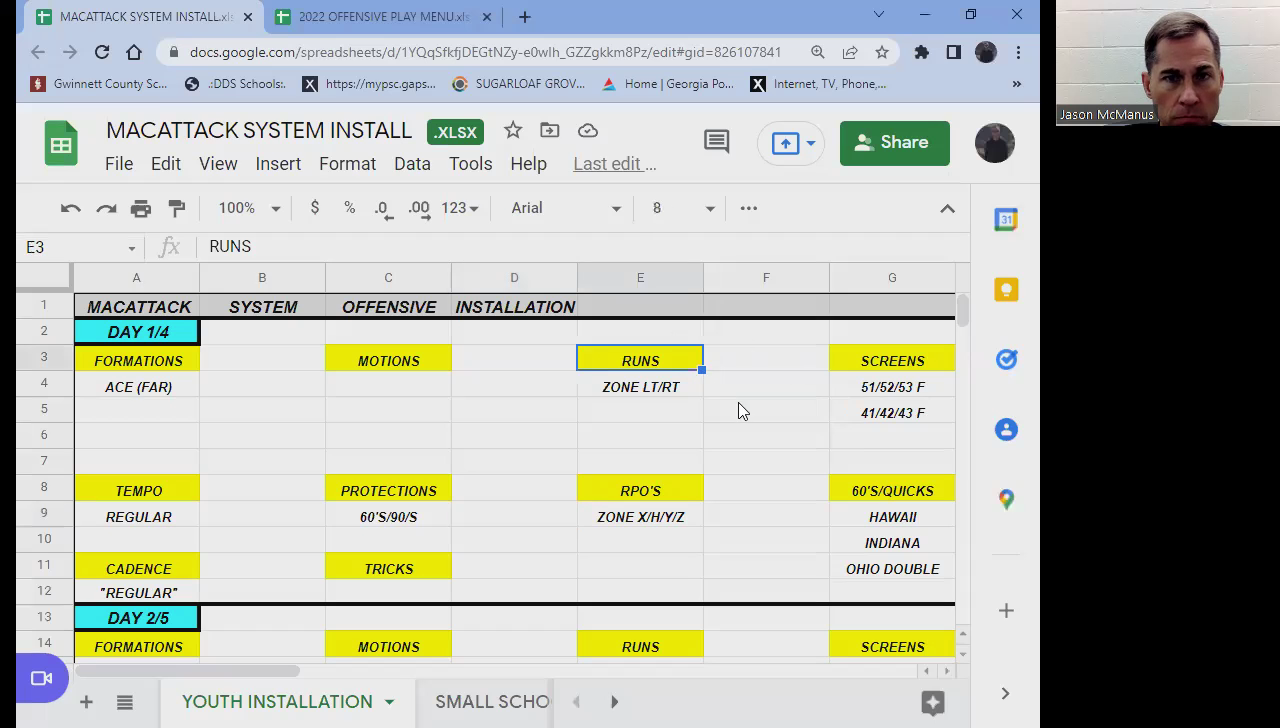
Task: Switch to the SMALL SCHOOL sheet tab
Action: click(x=491, y=702)
